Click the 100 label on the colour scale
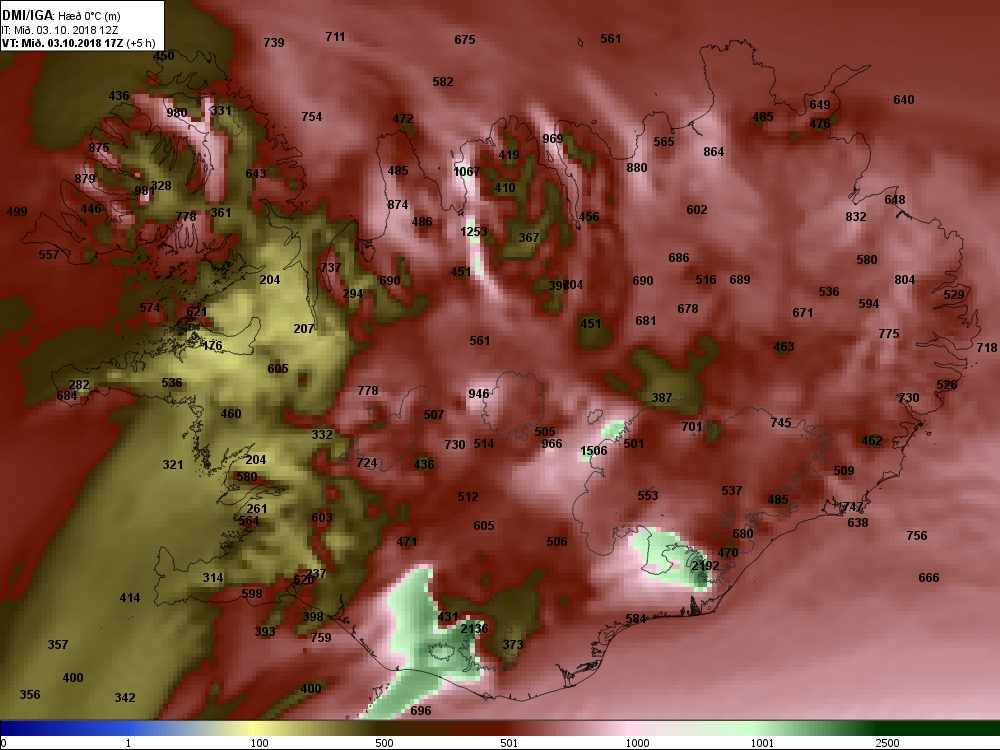This screenshot has width=1000, height=750. [x=259, y=744]
